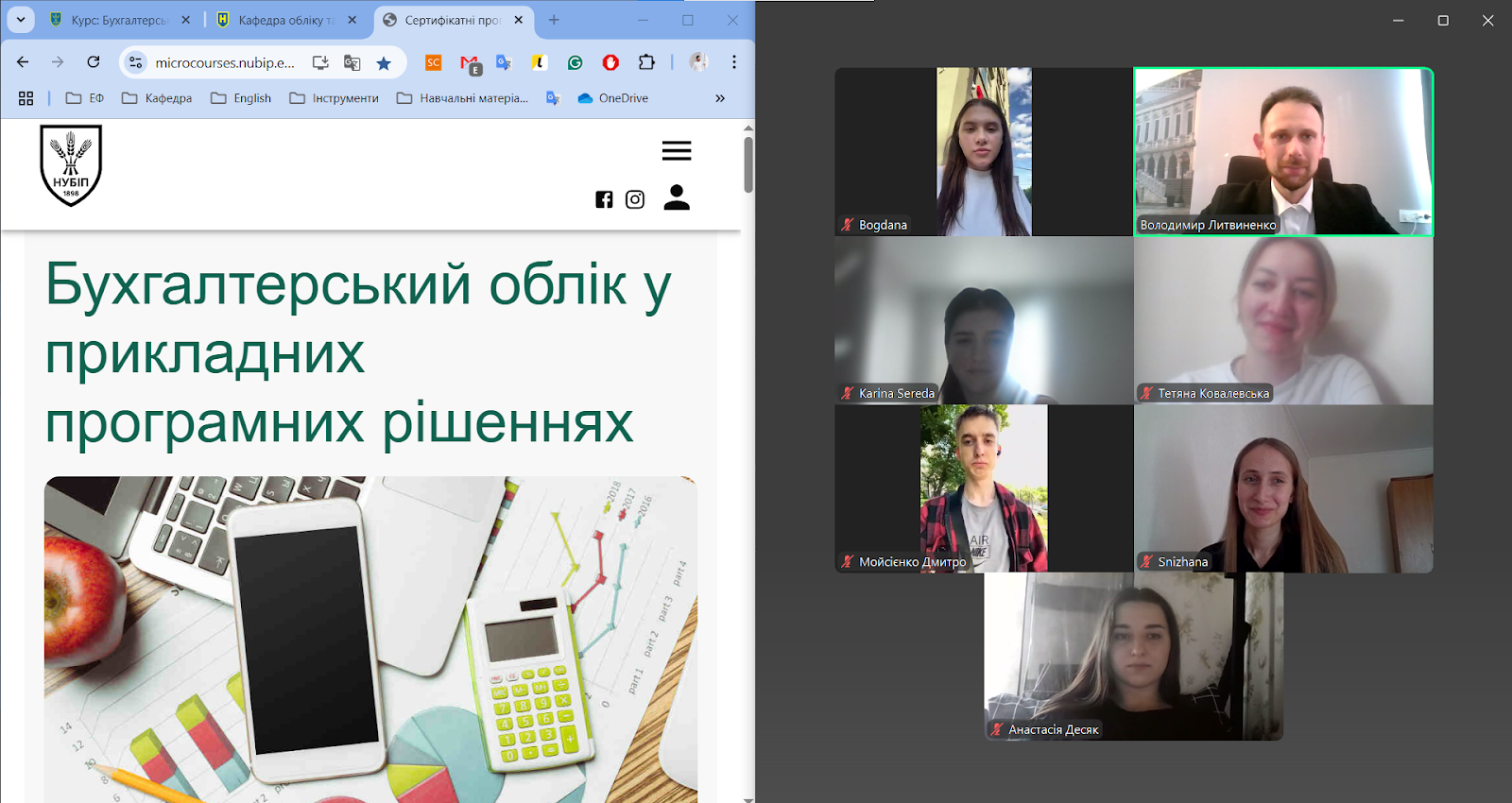Open Chrome three-dot menu
This screenshot has height=803, width=1512.
[734, 62]
